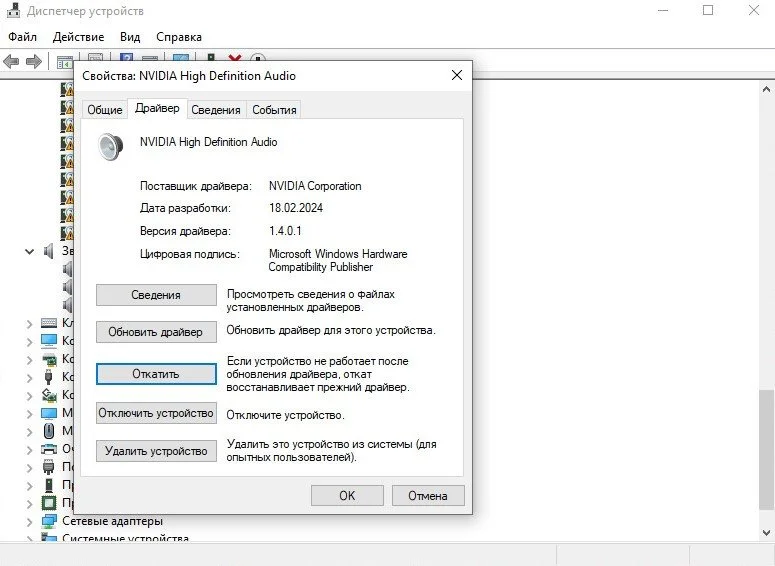The width and height of the screenshot is (775, 566).
Task: Switch to the События tab
Action: [x=274, y=110]
